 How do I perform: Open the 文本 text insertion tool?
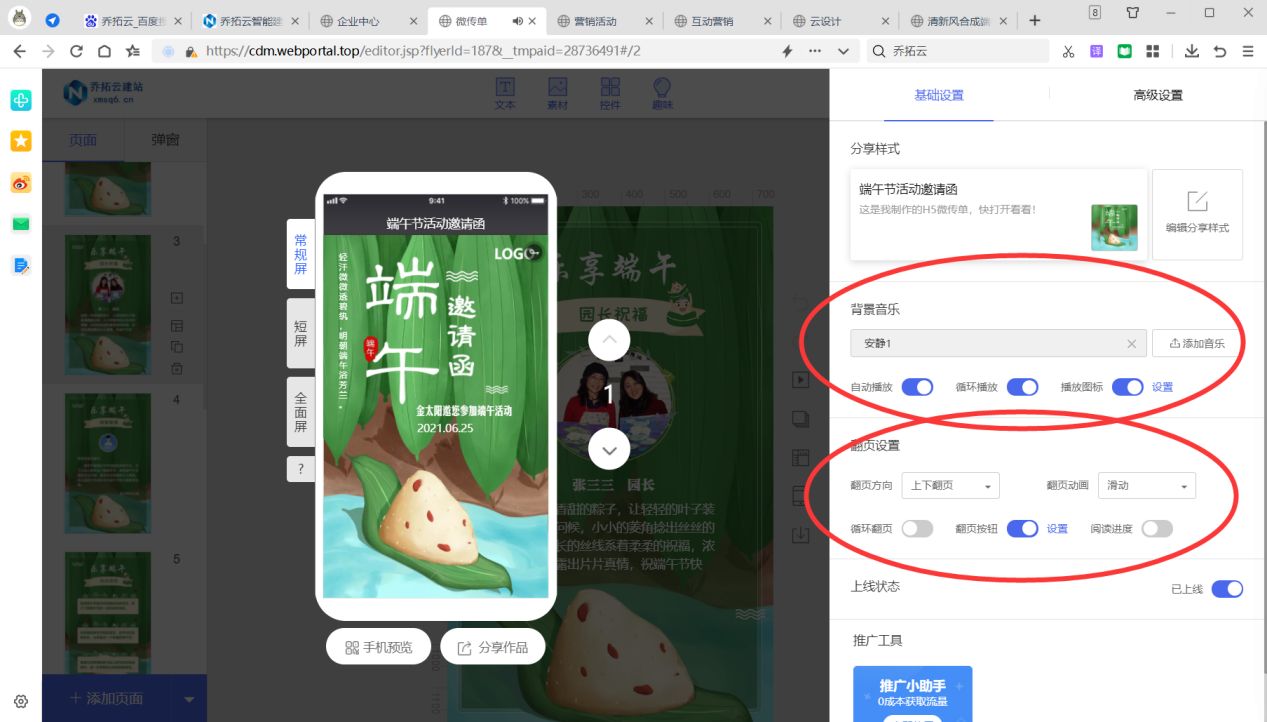pos(505,94)
